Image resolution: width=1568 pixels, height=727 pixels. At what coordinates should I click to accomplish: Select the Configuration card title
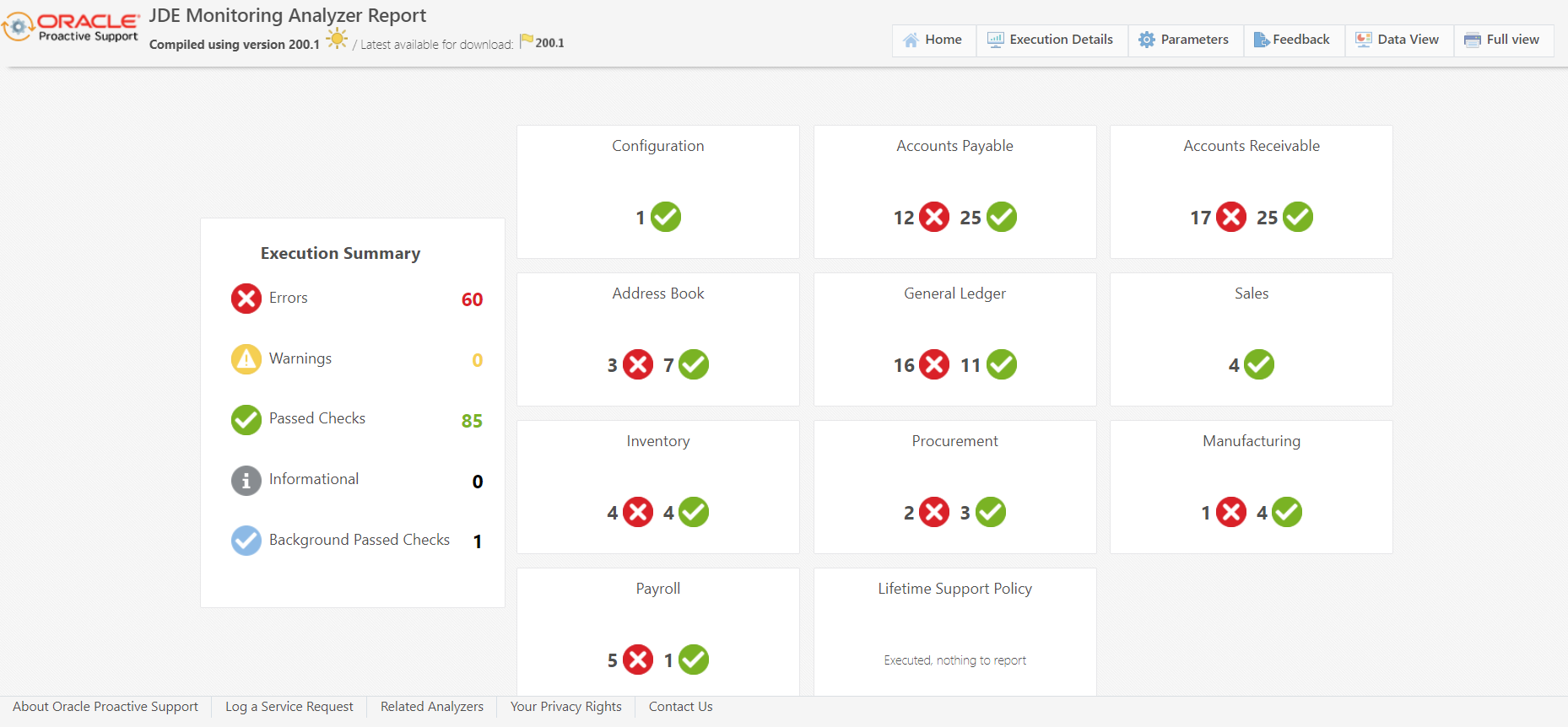point(658,146)
